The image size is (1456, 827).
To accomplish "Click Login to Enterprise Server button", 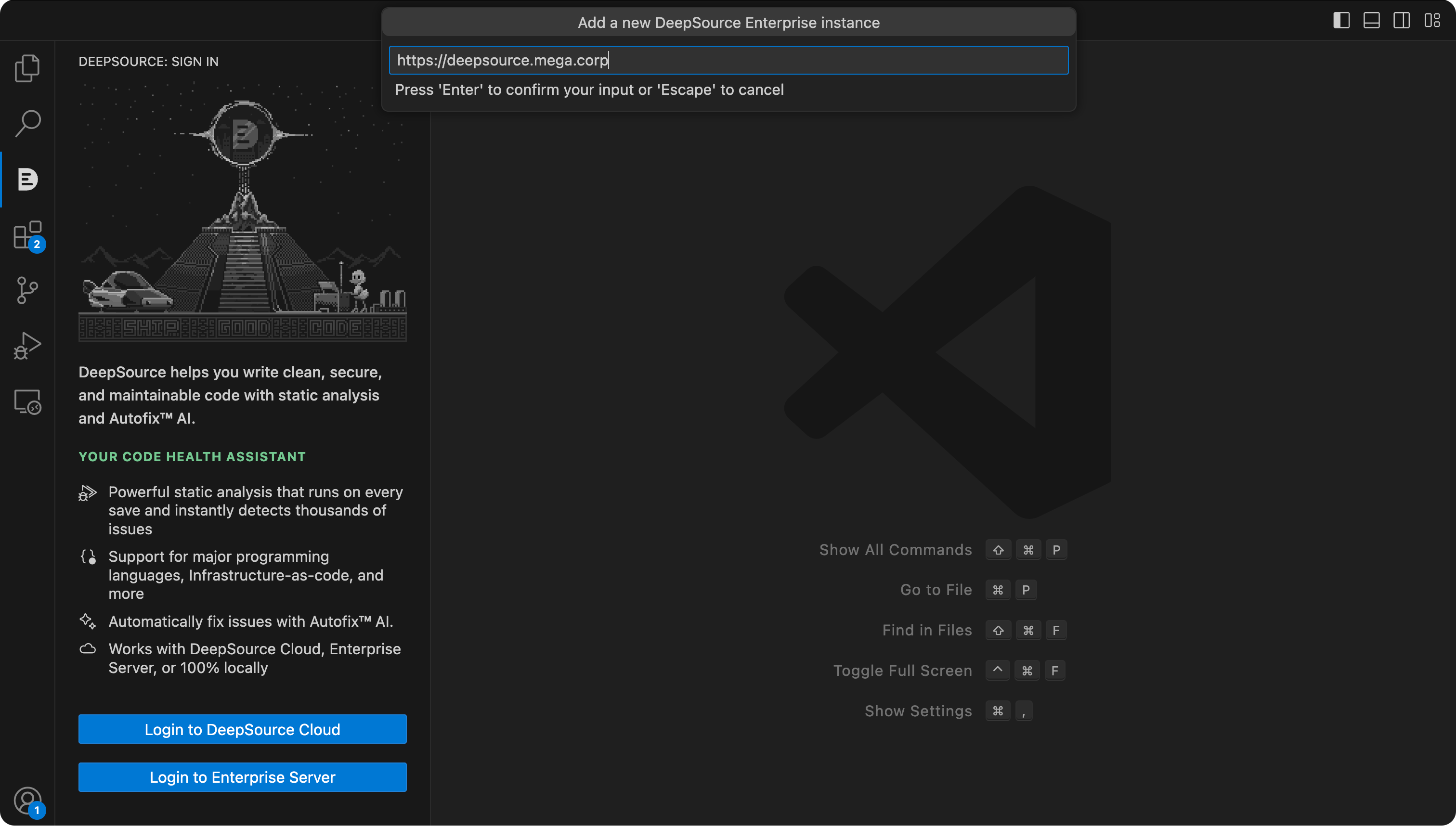I will tap(242, 776).
